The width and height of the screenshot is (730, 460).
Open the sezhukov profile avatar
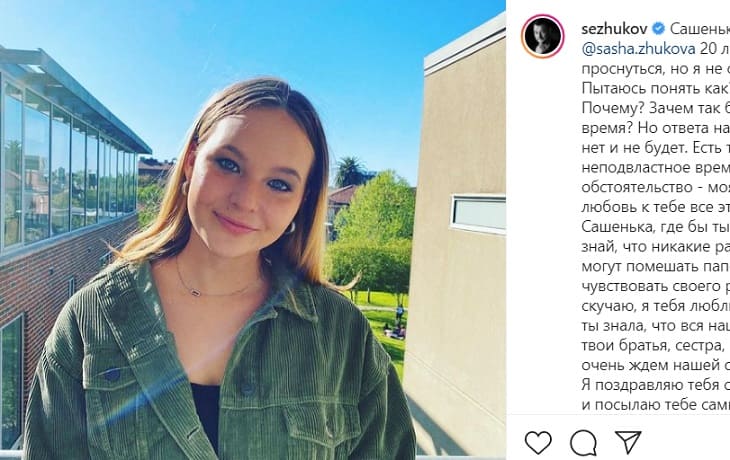[x=542, y=37]
